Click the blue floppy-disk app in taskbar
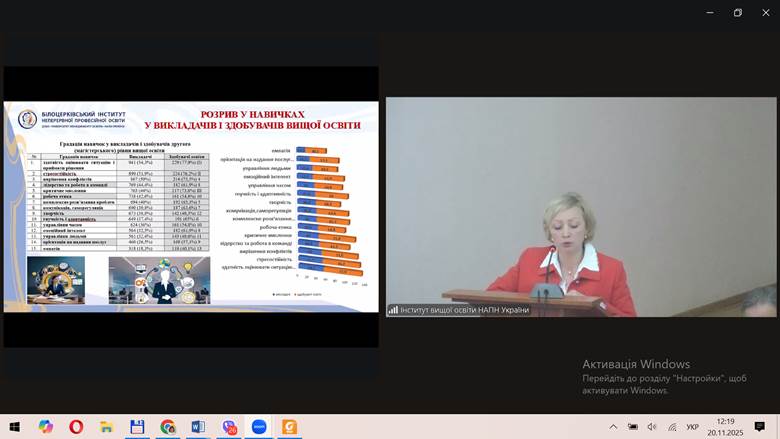The height and width of the screenshot is (439, 780). [137, 427]
